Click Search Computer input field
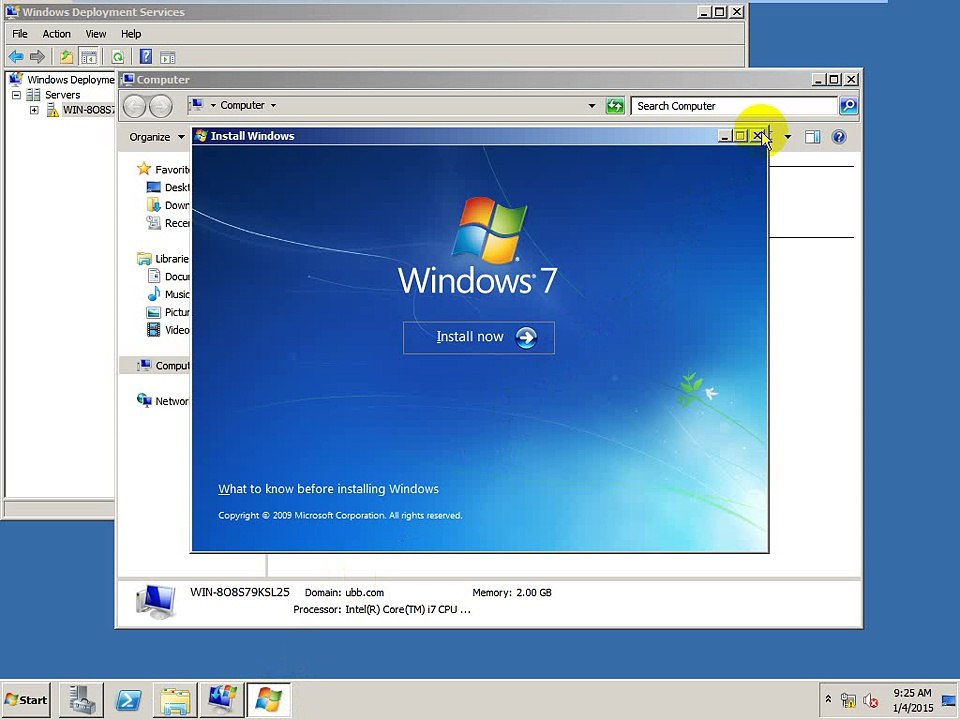 click(x=733, y=106)
